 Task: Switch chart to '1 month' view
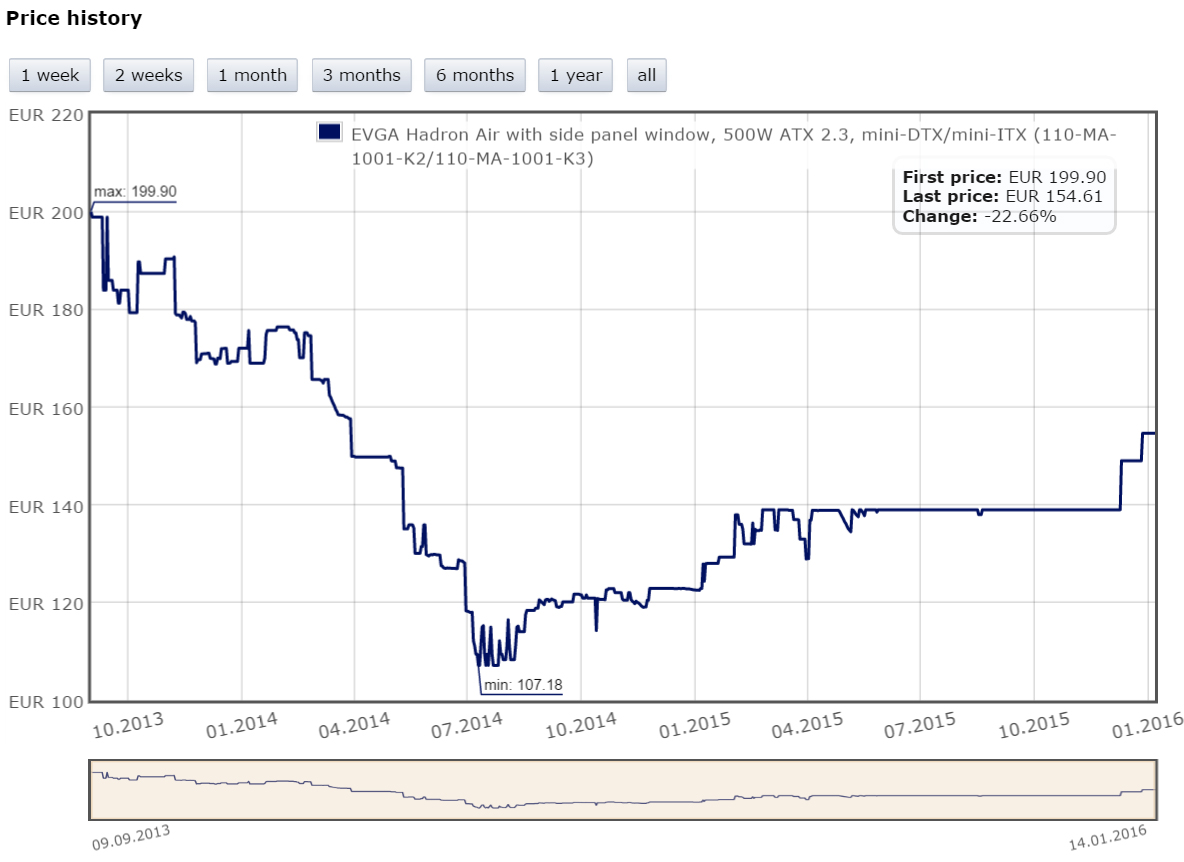(252, 75)
